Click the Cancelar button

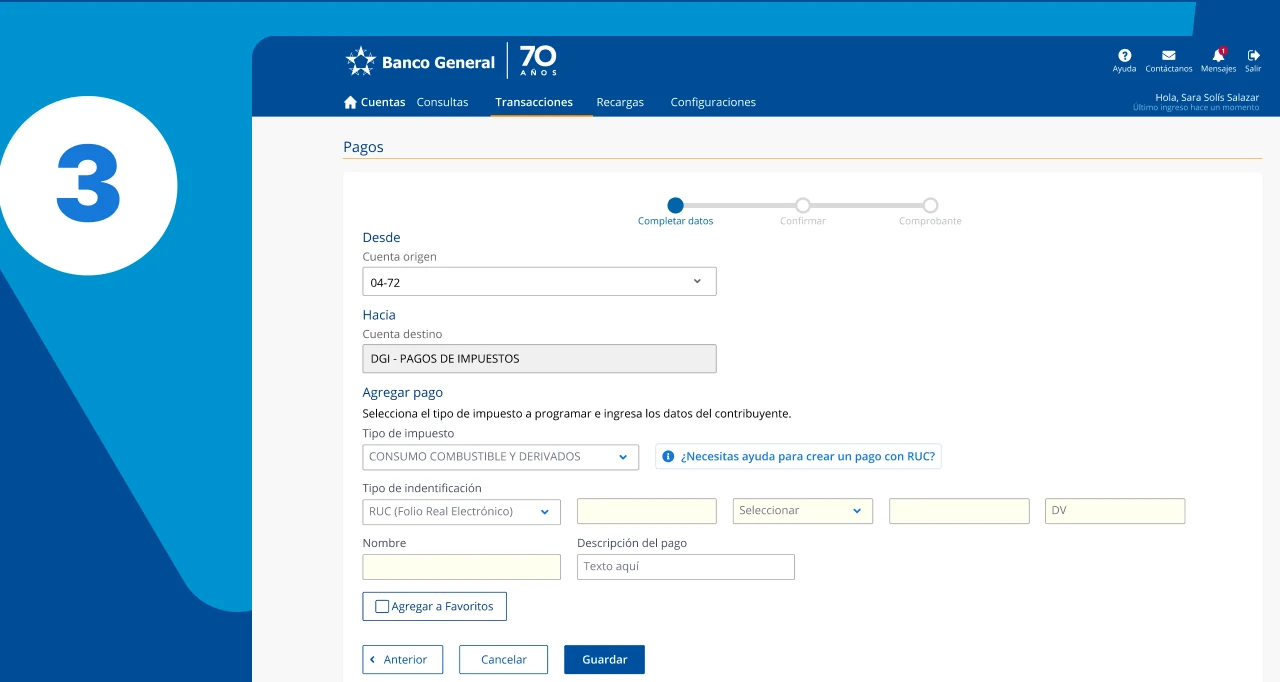(503, 660)
